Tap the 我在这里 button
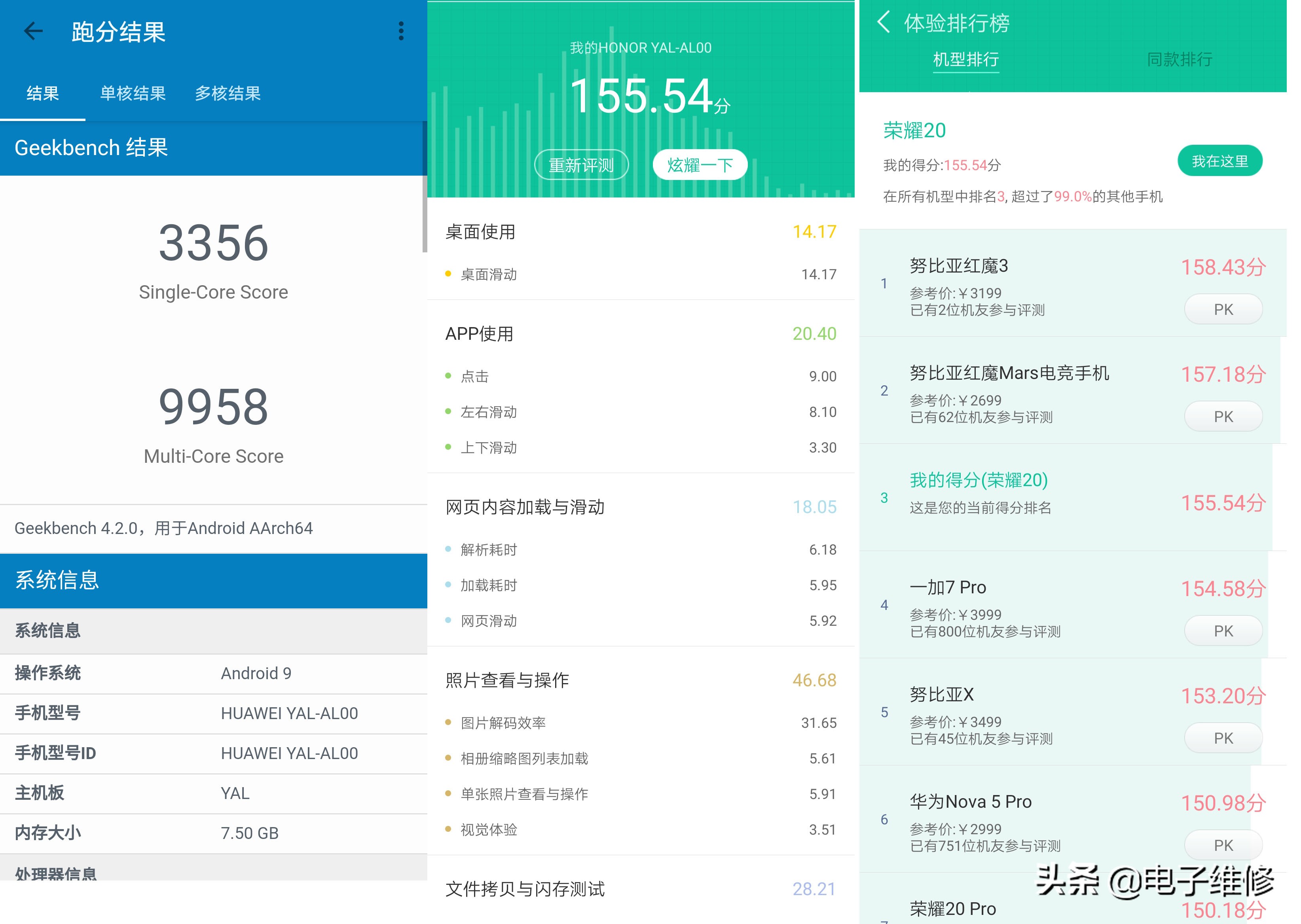 click(x=1219, y=161)
